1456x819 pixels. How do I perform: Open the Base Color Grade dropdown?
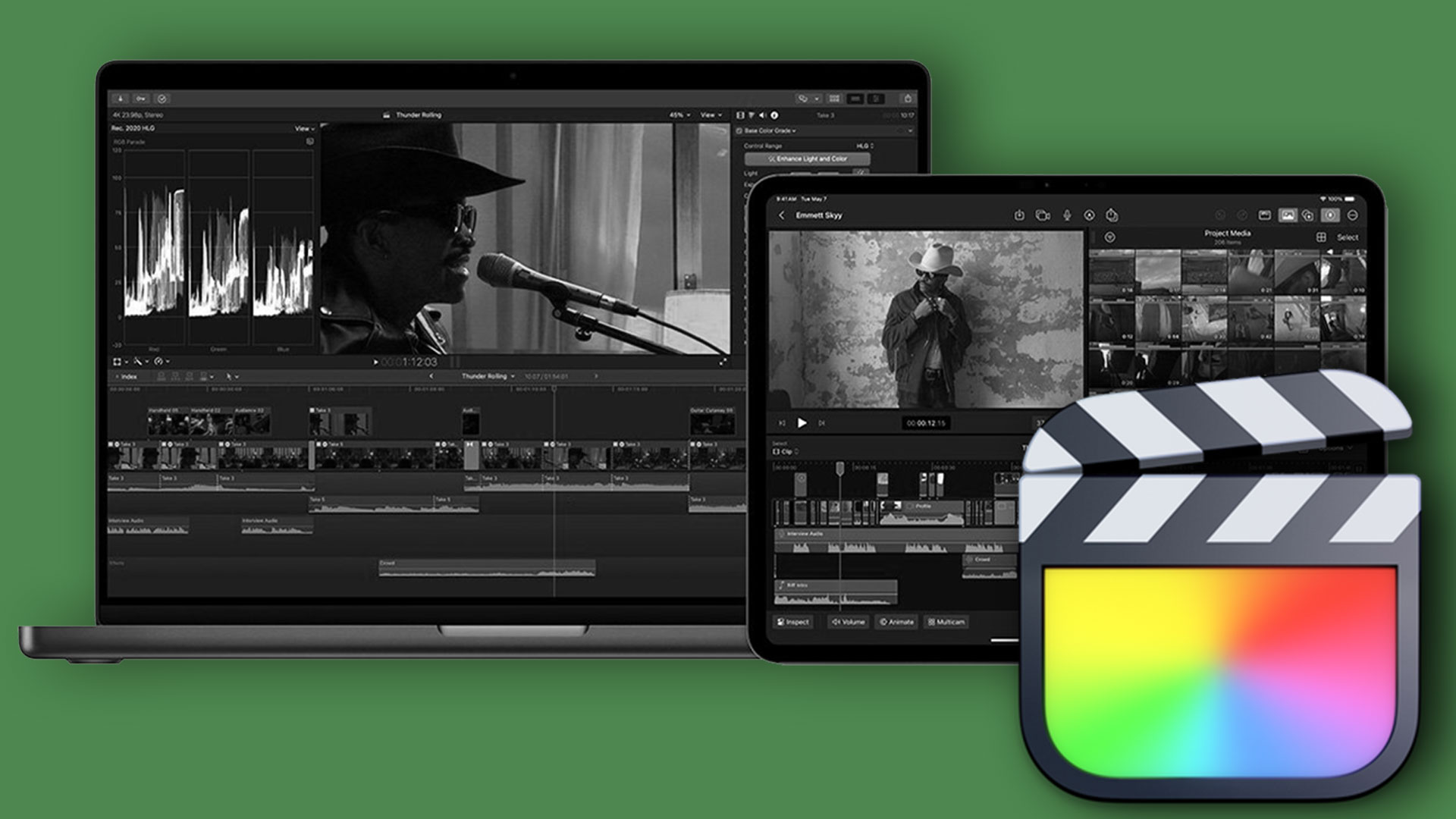[x=771, y=130]
